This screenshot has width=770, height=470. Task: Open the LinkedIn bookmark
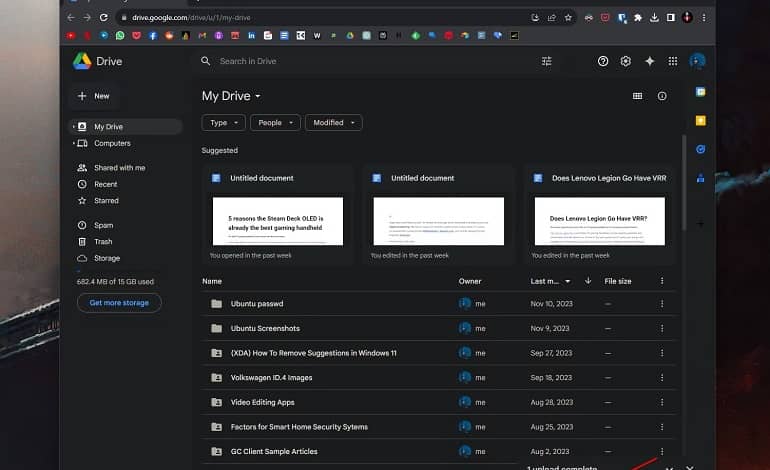coord(251,35)
